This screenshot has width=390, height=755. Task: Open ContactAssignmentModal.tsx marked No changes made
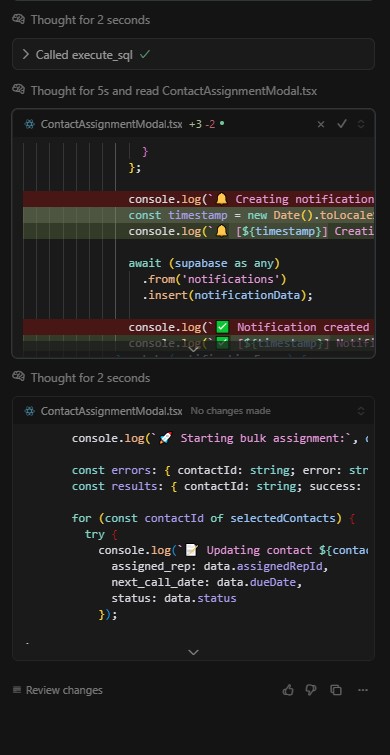(x=112, y=411)
